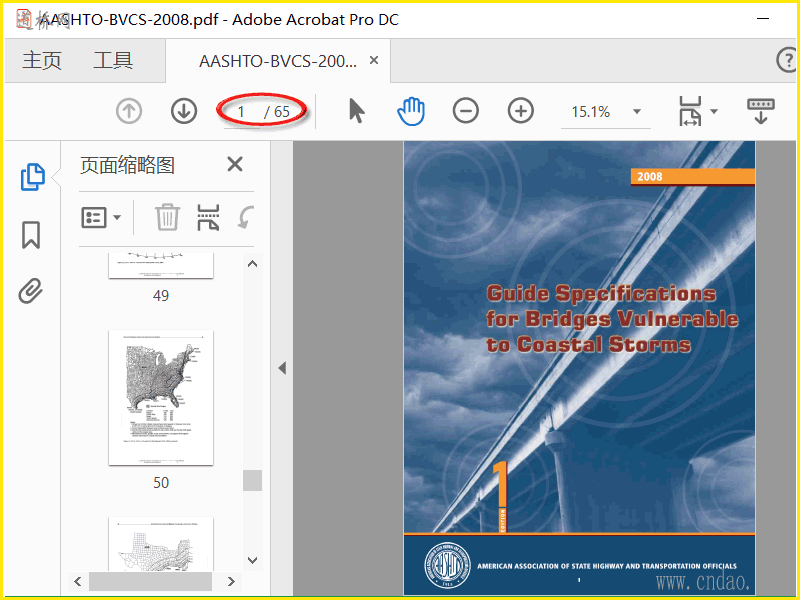The height and width of the screenshot is (600, 800).
Task: Open the page thumbnails sidebar icon
Action: 33,177
